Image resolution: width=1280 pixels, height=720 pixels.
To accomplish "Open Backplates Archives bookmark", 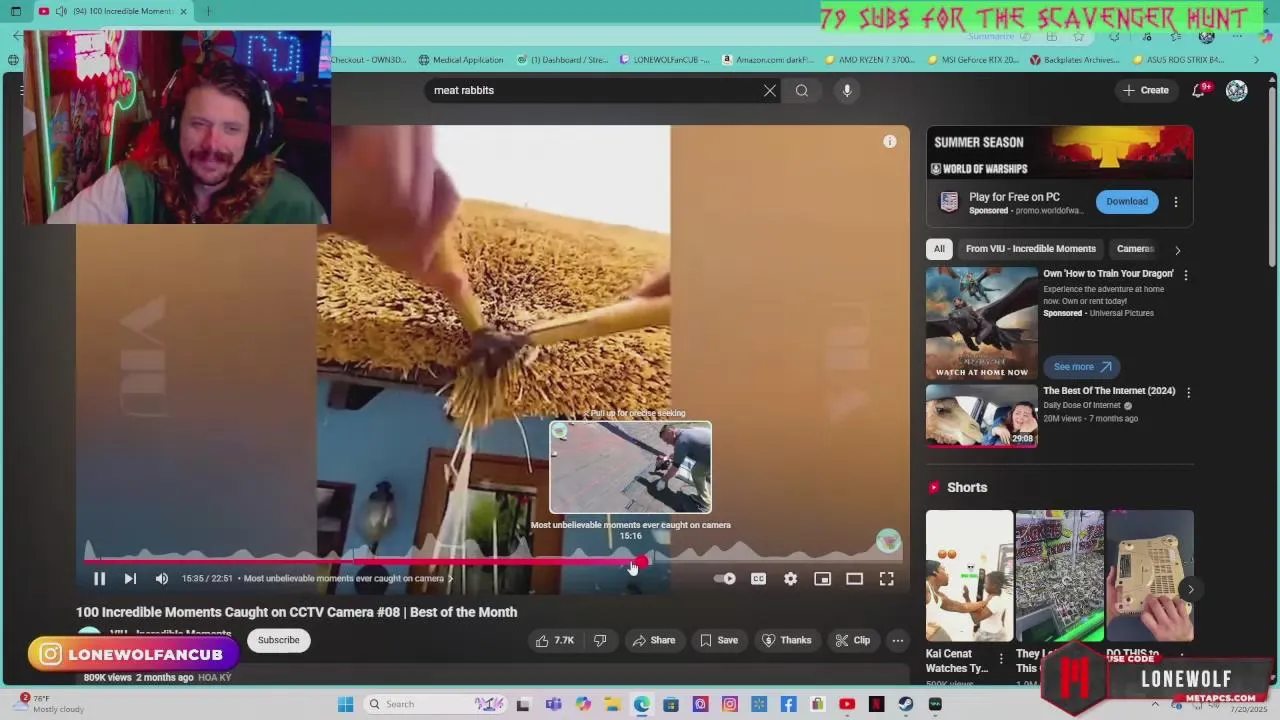I will (1074, 60).
